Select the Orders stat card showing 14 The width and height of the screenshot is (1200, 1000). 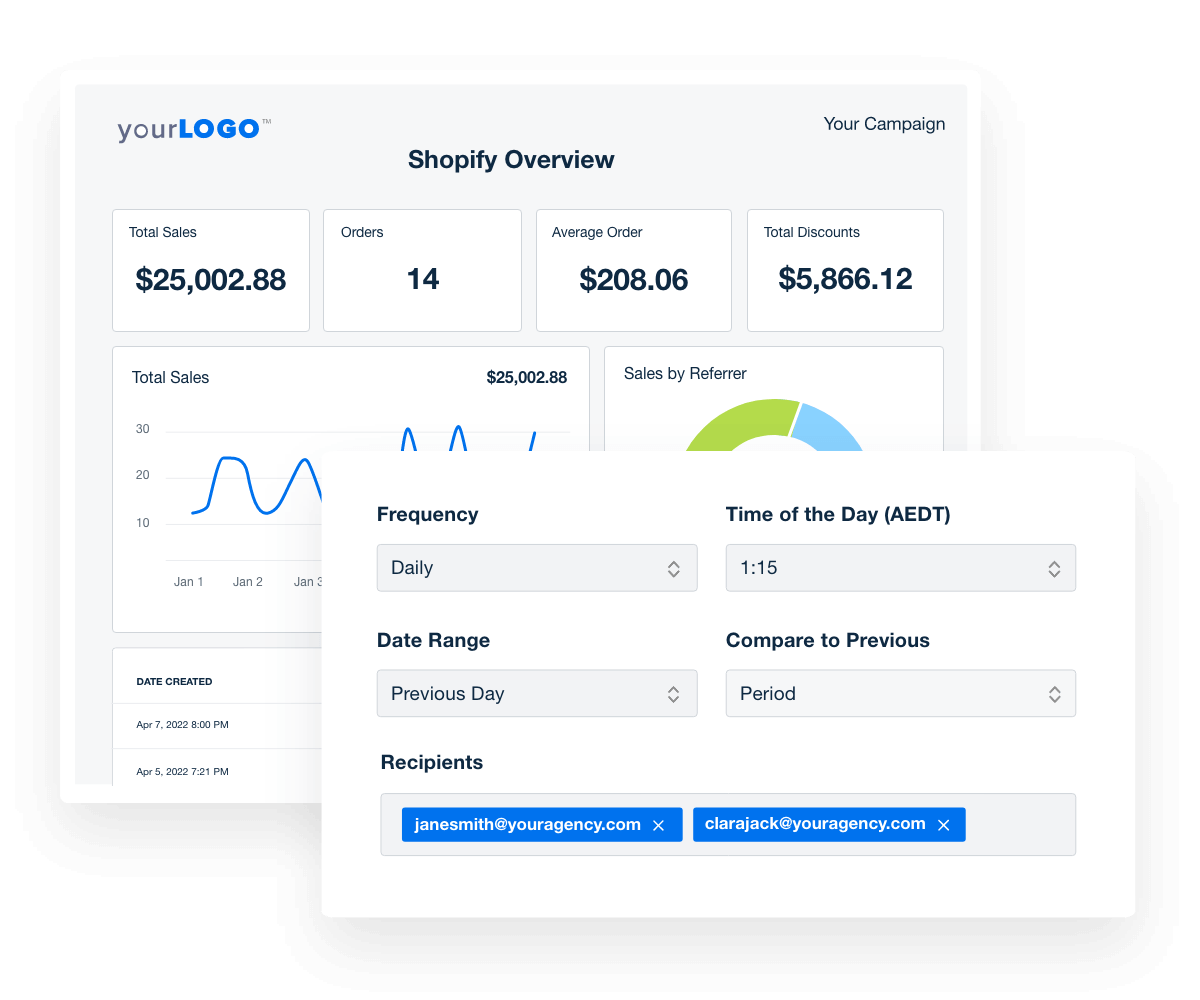click(422, 270)
